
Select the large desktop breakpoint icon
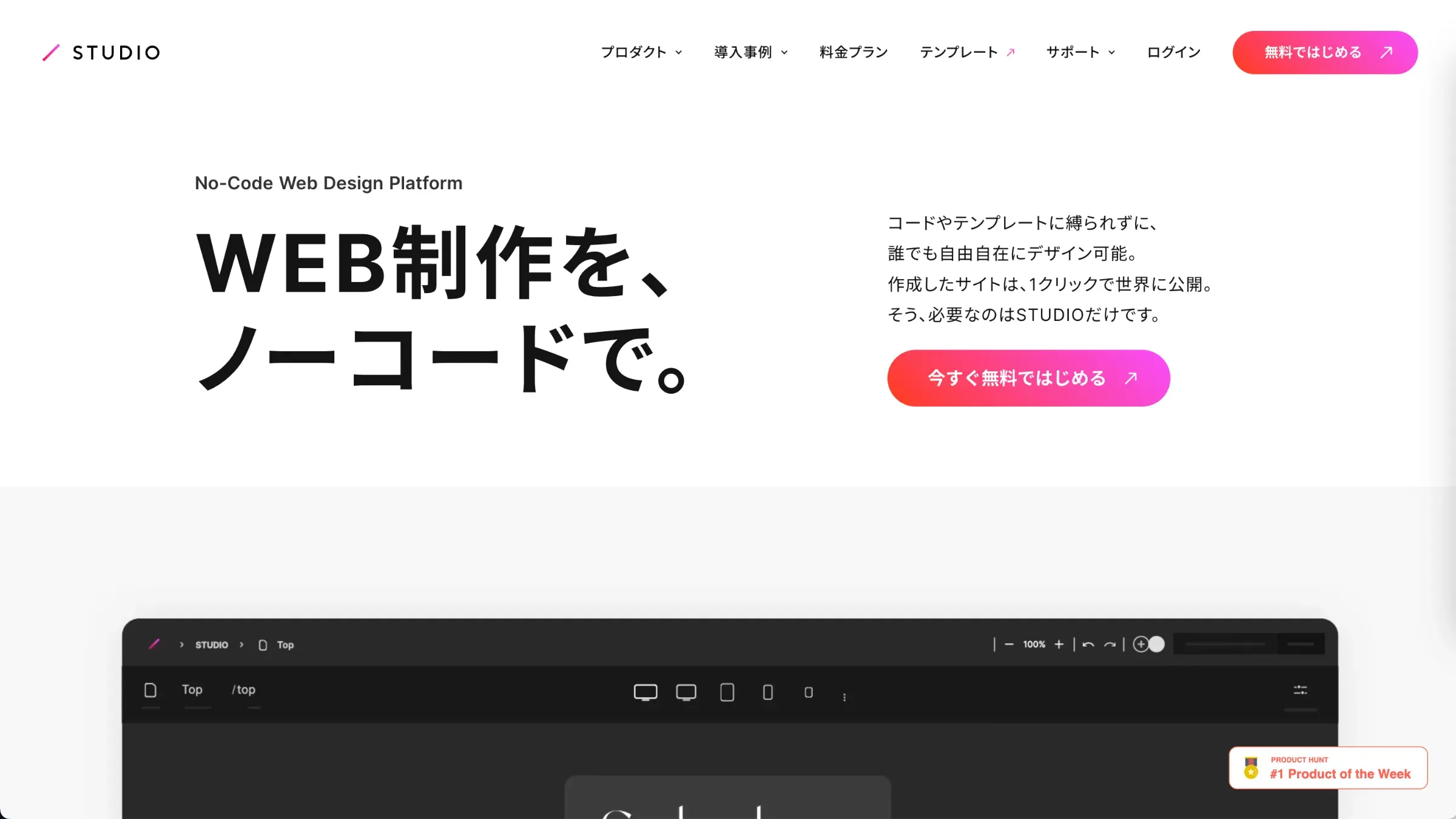click(x=645, y=692)
